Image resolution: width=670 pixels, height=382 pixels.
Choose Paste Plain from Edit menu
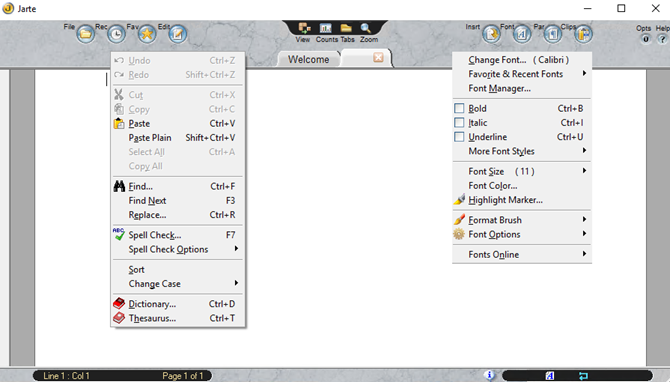(x=178, y=138)
